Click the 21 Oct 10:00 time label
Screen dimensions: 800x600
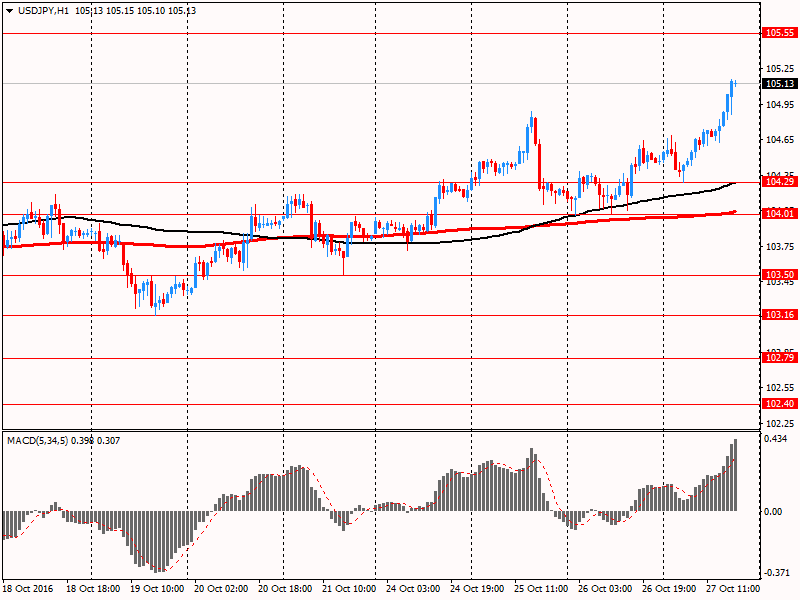click(x=349, y=589)
